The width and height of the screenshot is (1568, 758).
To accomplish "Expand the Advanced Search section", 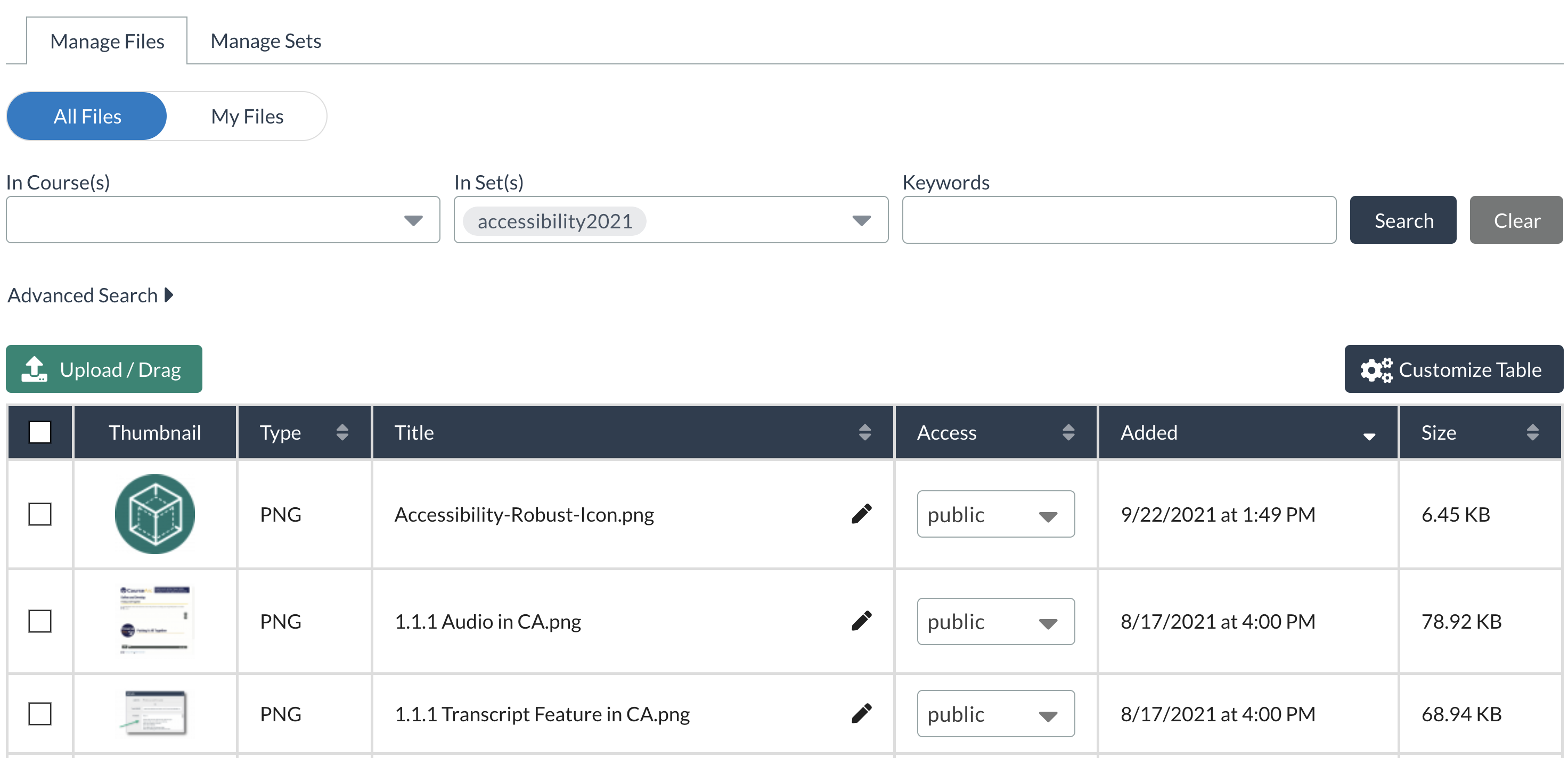I will pyautogui.click(x=90, y=295).
